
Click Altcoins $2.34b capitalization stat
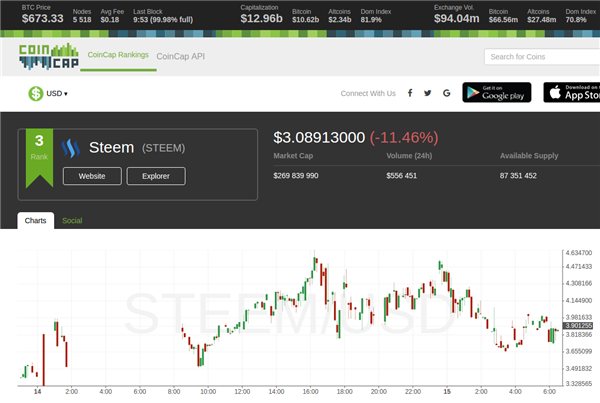coord(339,16)
